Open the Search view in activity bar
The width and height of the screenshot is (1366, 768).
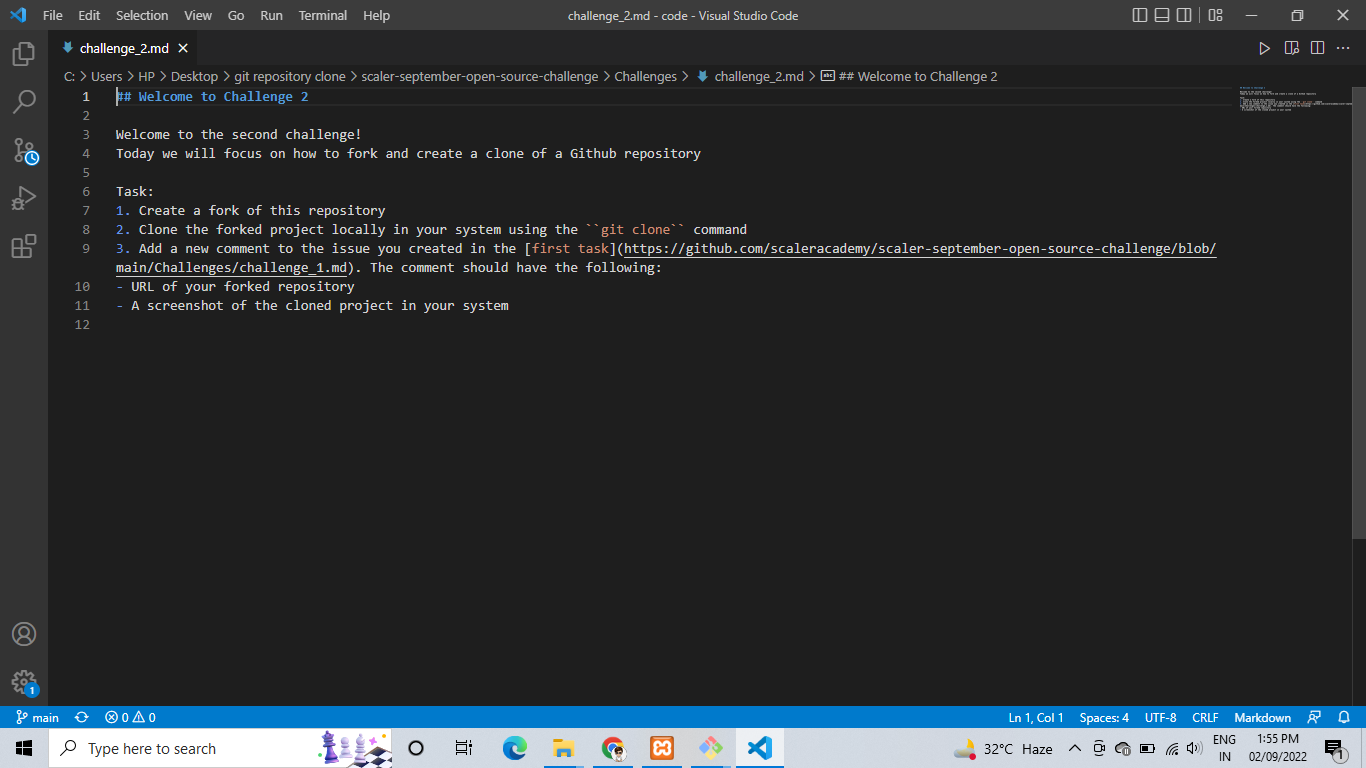(x=24, y=102)
